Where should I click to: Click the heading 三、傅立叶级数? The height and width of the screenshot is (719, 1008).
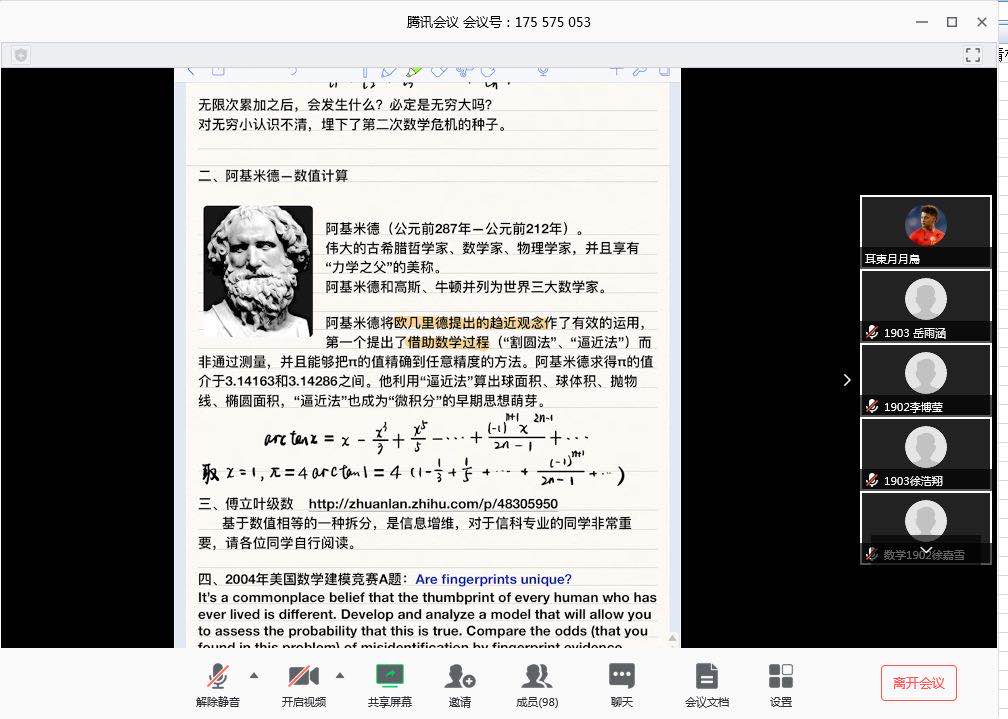pos(246,504)
